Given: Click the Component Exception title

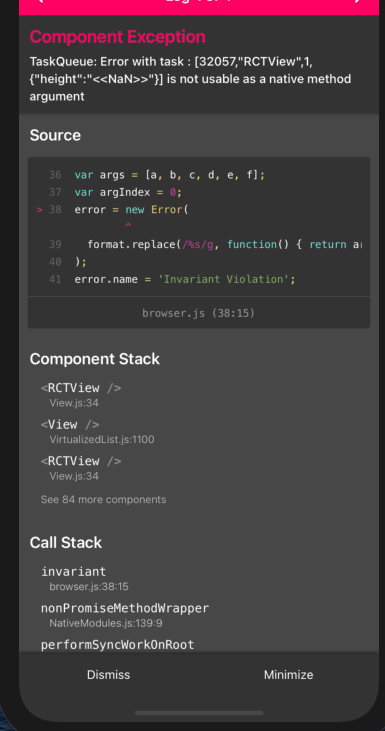Looking at the screenshot, I should (117, 37).
